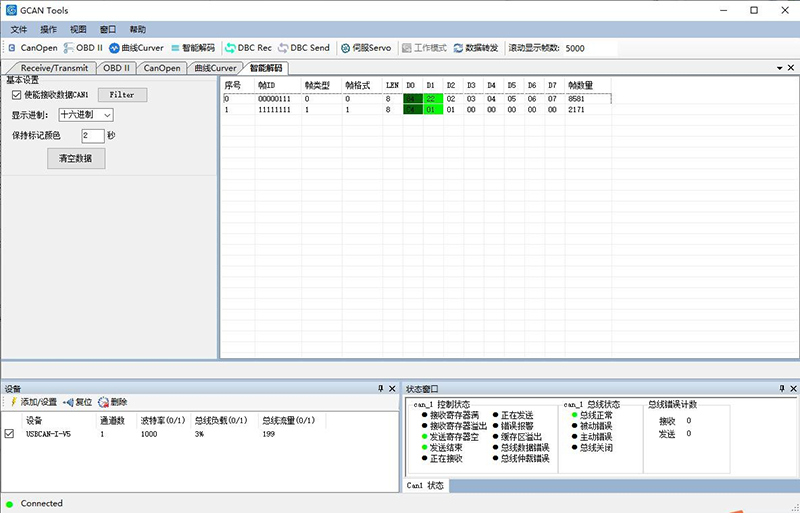Screen dimensions: 800x513
Task: Switch to the Receive/Transmit tab
Action: [x=54, y=68]
